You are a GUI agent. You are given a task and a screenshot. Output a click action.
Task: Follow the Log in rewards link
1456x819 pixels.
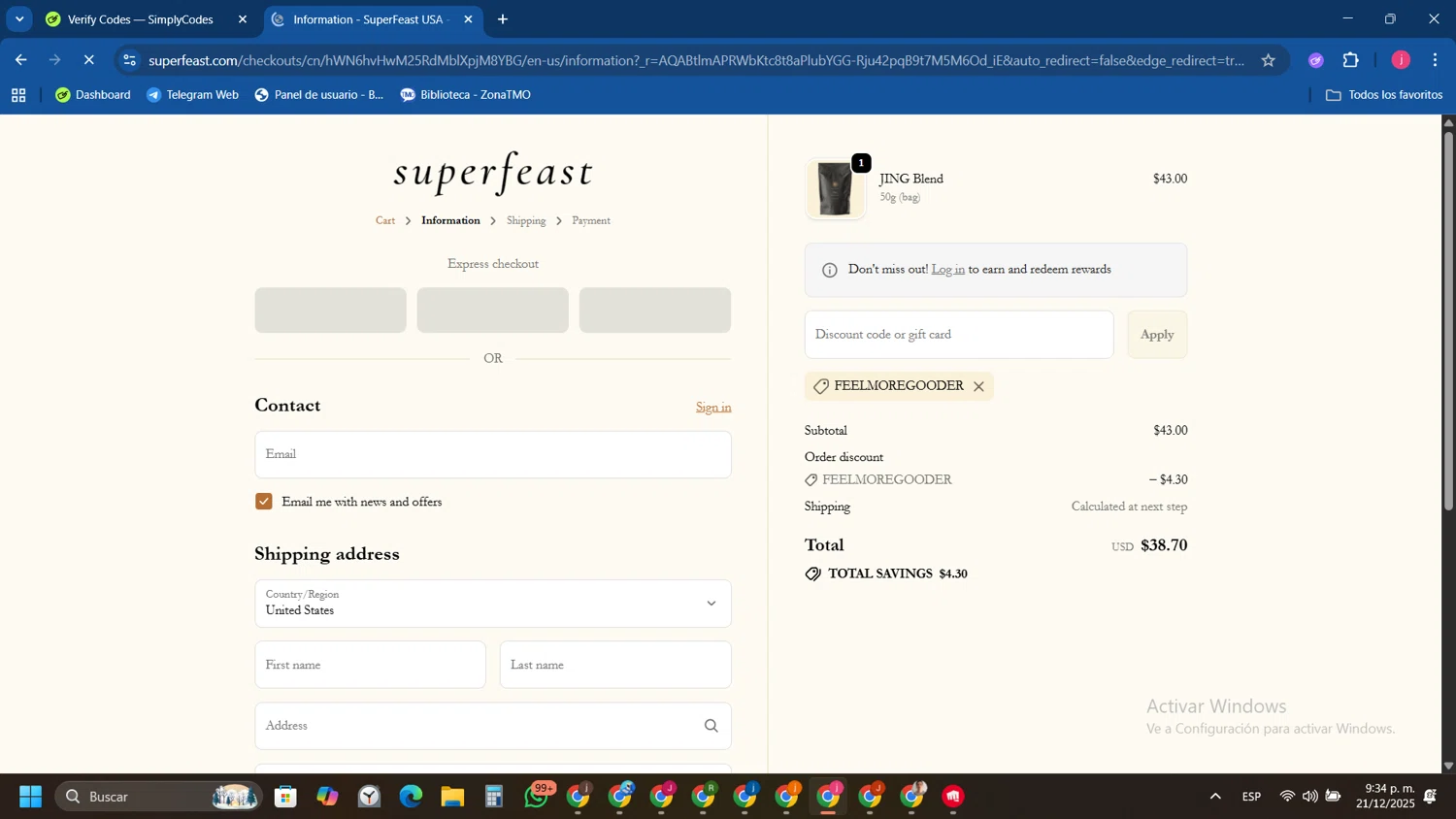click(x=947, y=270)
